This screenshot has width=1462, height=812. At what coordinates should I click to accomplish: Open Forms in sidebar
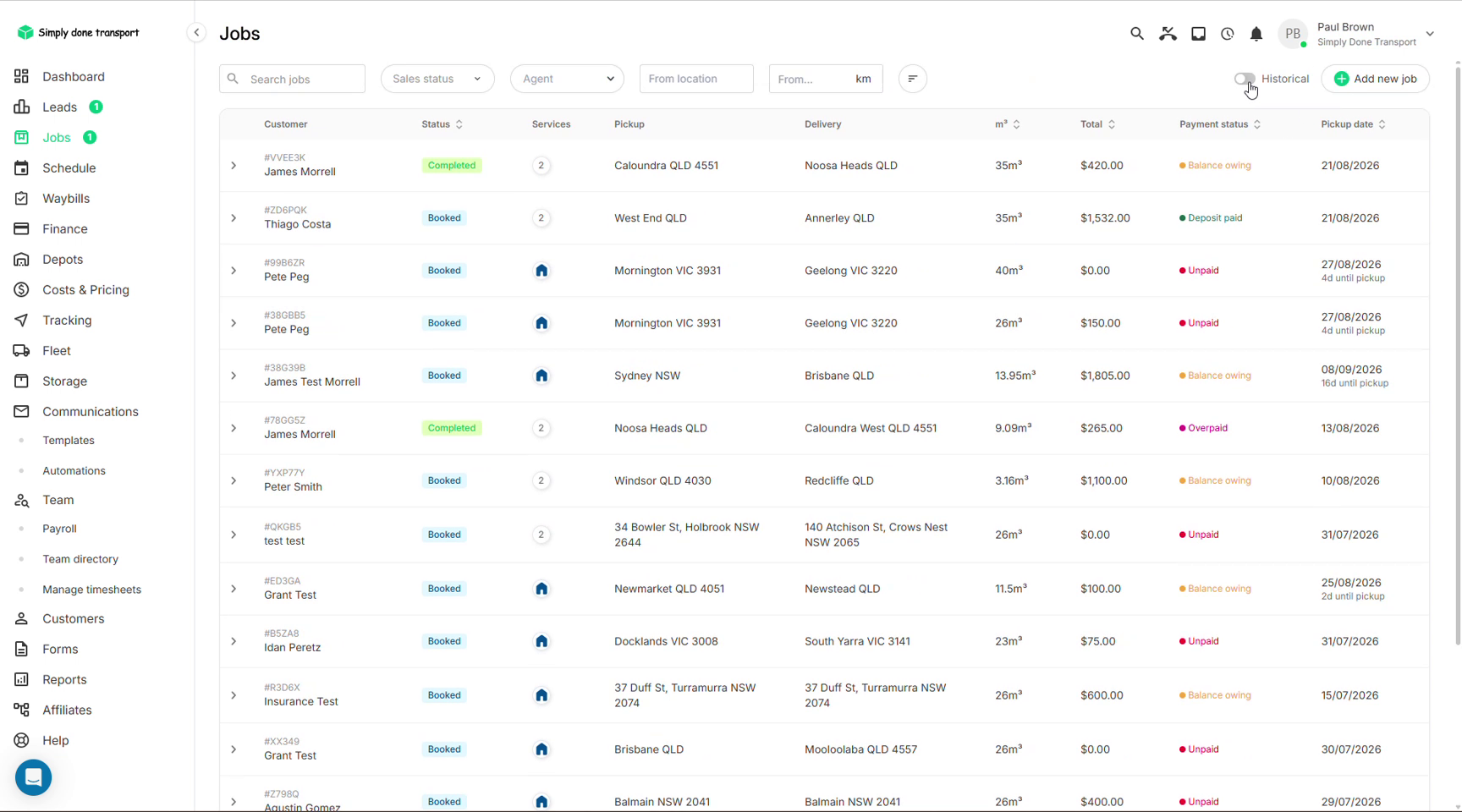pyautogui.click(x=60, y=649)
